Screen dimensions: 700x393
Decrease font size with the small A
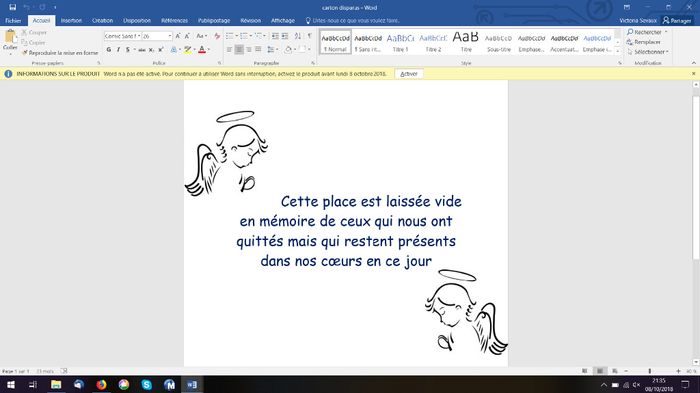coord(187,36)
